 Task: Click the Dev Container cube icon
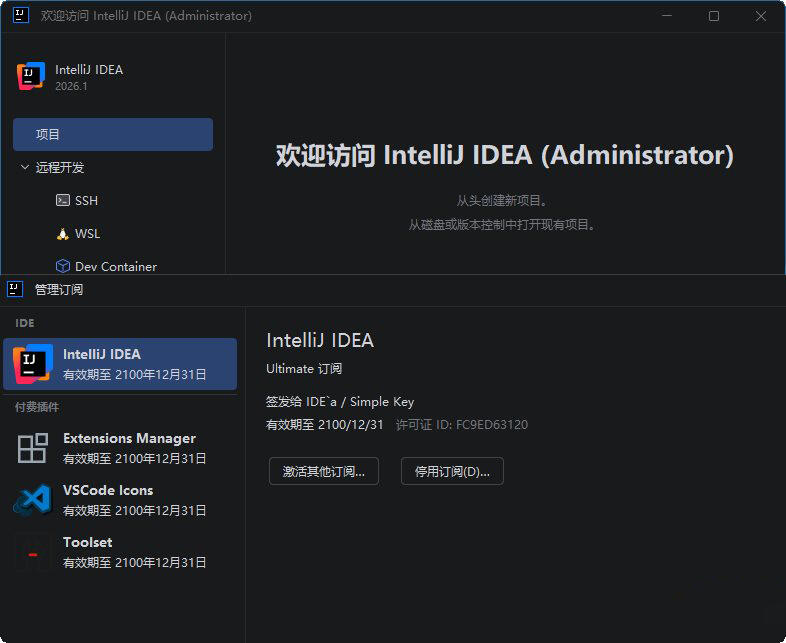[x=63, y=266]
